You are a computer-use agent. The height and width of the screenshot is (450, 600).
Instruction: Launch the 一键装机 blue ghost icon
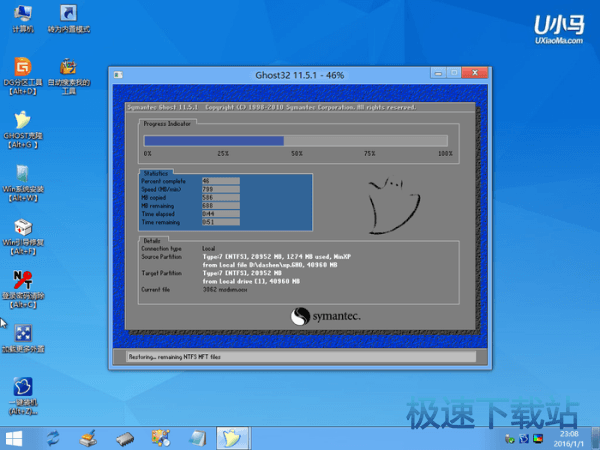(x=23, y=396)
